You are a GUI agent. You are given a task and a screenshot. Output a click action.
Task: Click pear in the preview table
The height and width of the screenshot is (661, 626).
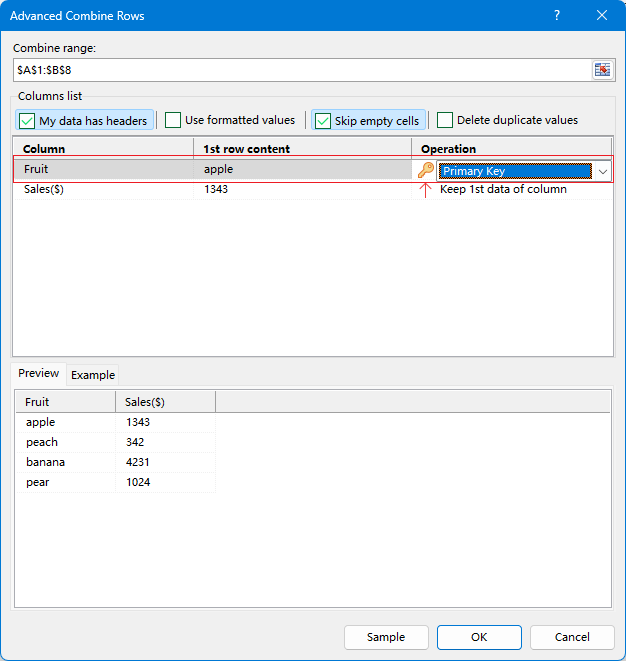click(x=38, y=482)
